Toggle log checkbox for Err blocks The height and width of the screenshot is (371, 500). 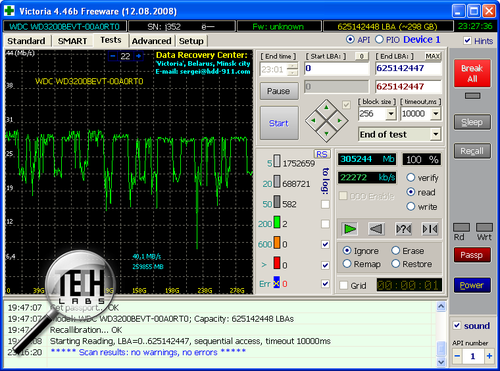[325, 284]
